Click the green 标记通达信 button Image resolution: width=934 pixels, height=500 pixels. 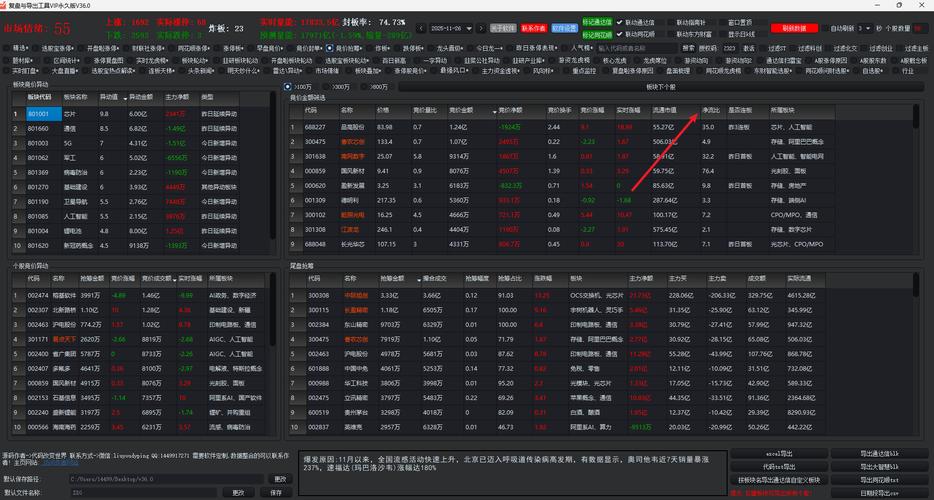tap(596, 20)
